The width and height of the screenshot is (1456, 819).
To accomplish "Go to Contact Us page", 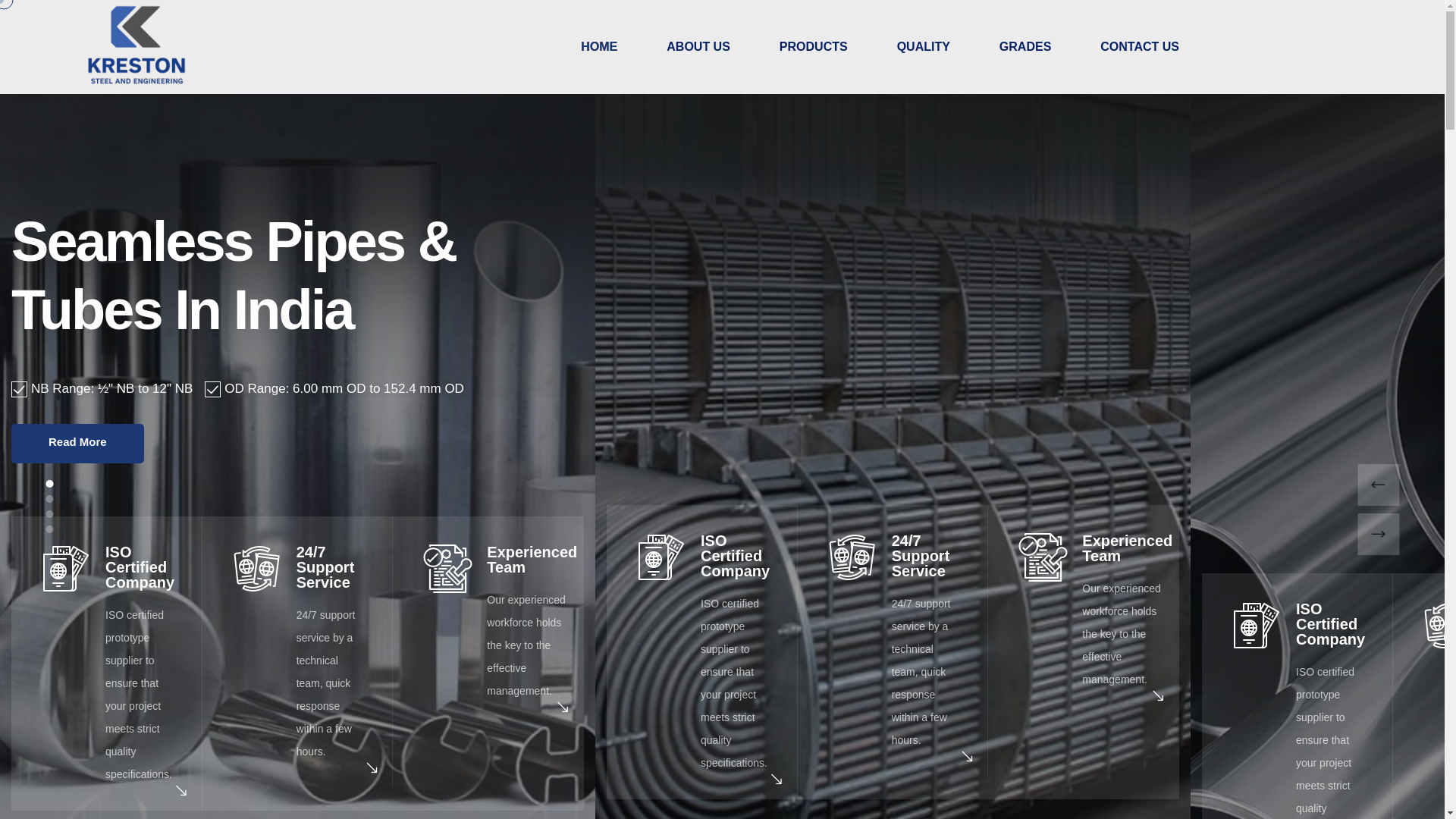I will (x=1139, y=47).
